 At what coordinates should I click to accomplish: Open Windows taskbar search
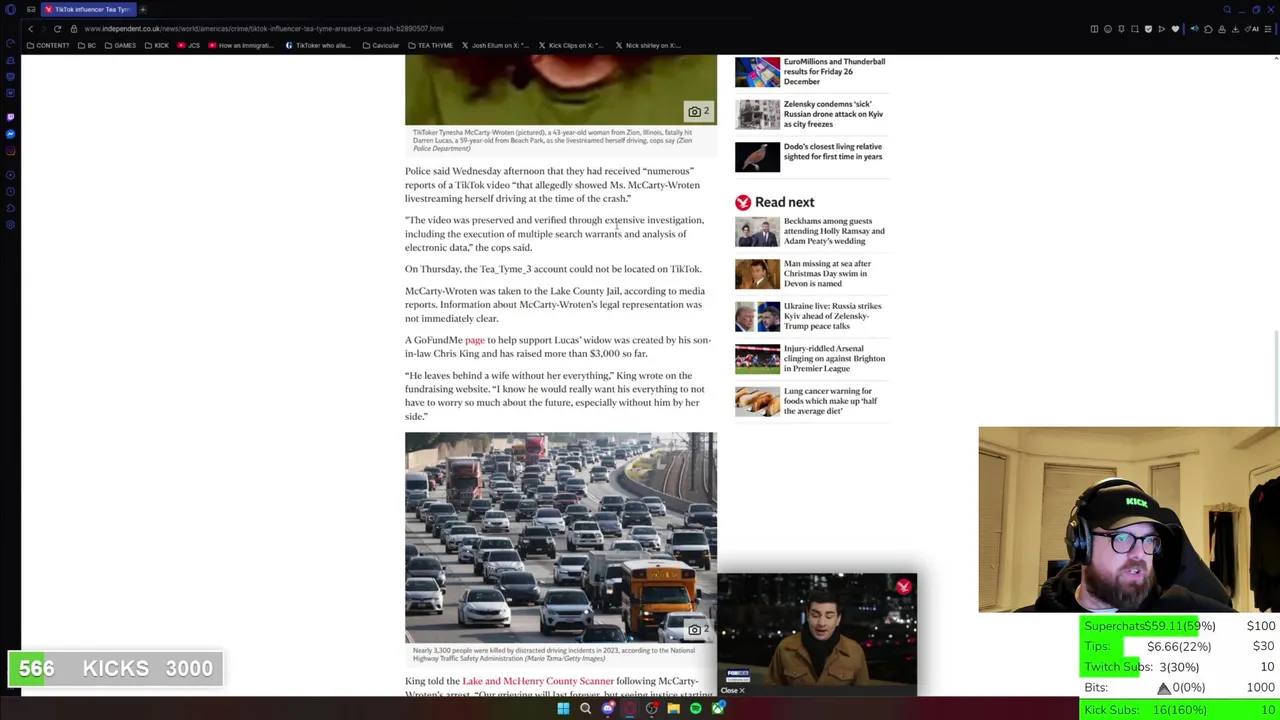click(585, 709)
